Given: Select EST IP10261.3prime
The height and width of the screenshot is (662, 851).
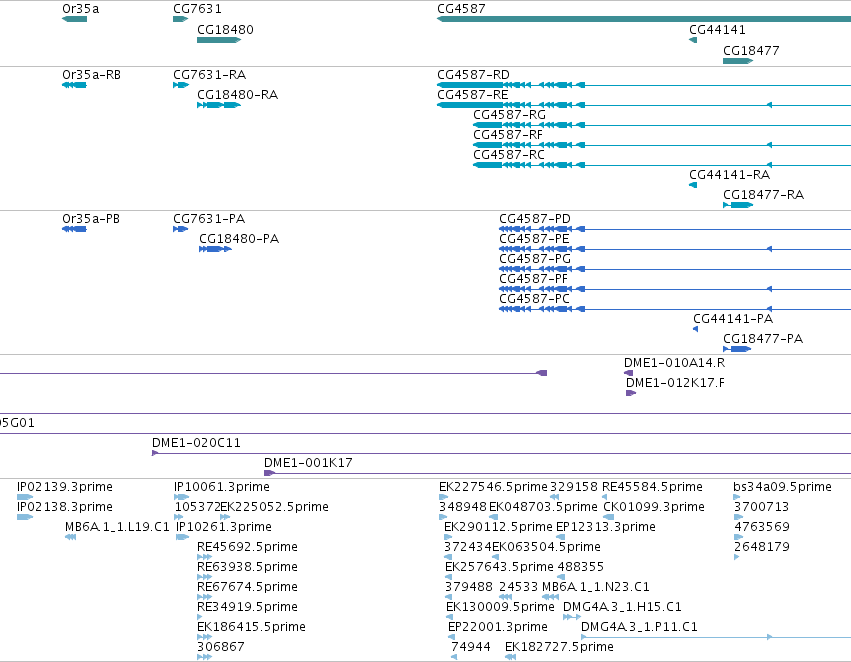Looking at the screenshot, I should click(182, 537).
